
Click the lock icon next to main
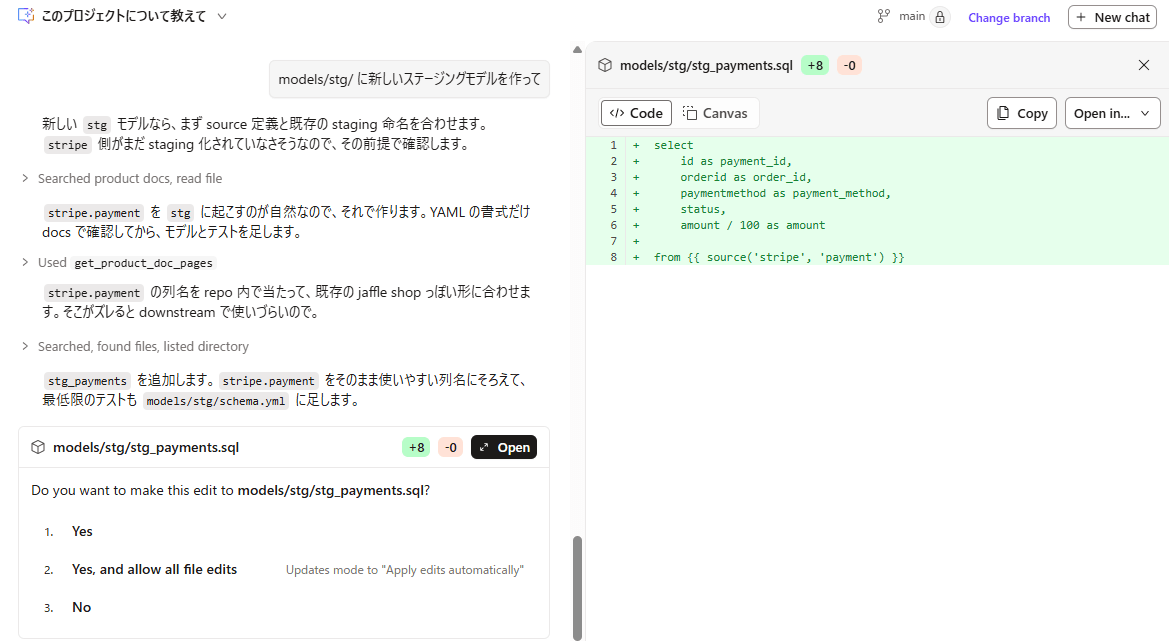pyautogui.click(x=940, y=16)
